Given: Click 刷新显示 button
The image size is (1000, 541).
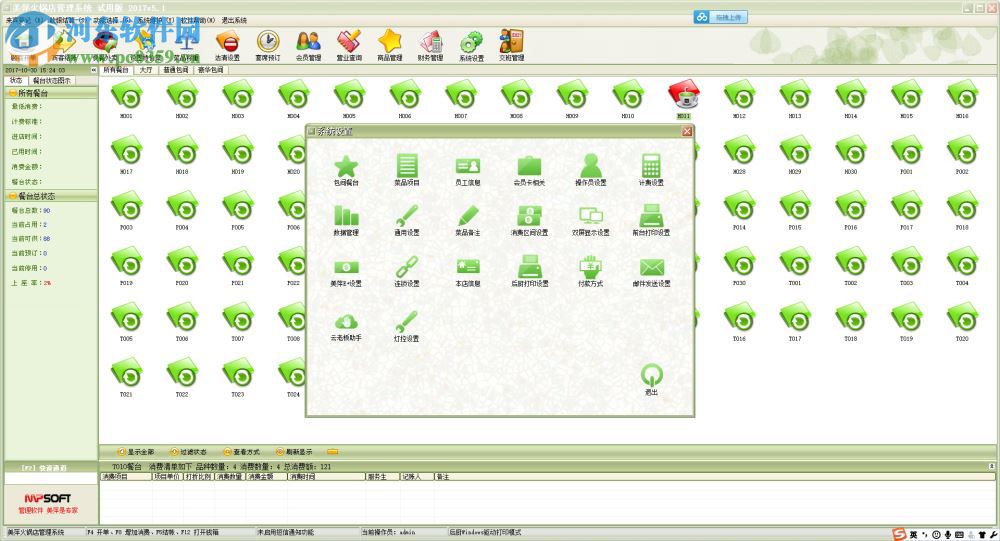Looking at the screenshot, I should click(x=294, y=452).
